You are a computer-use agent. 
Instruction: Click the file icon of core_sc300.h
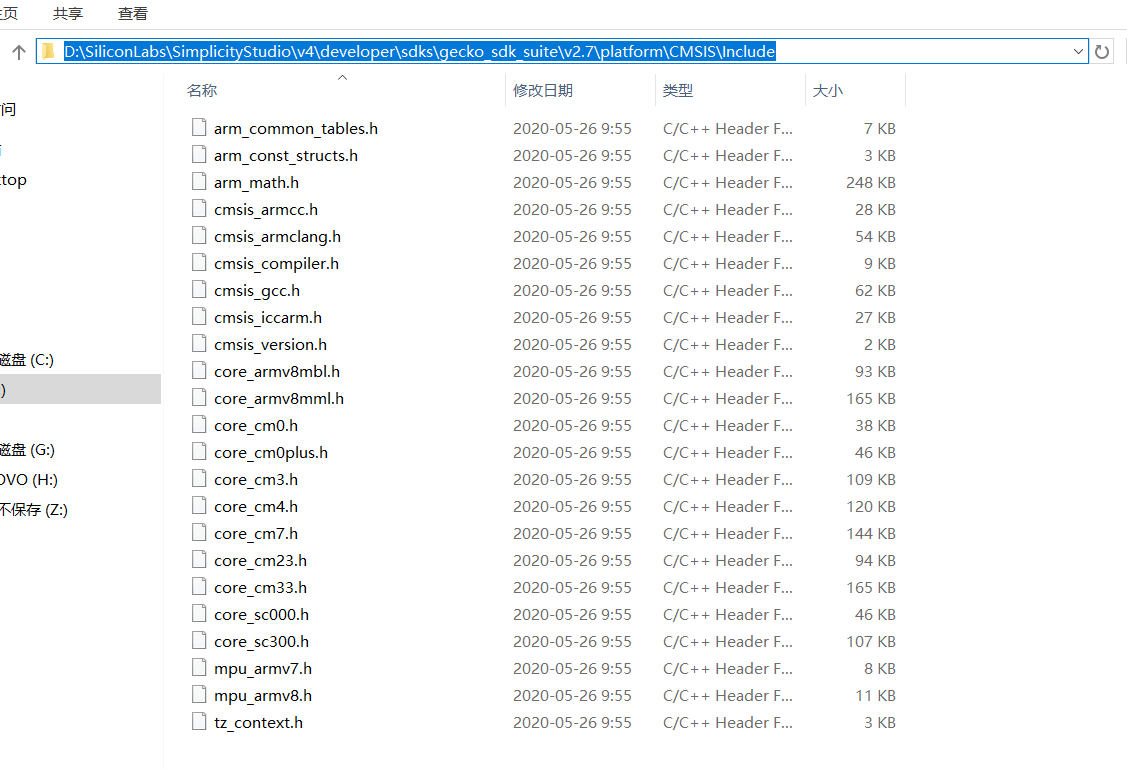[x=199, y=641]
